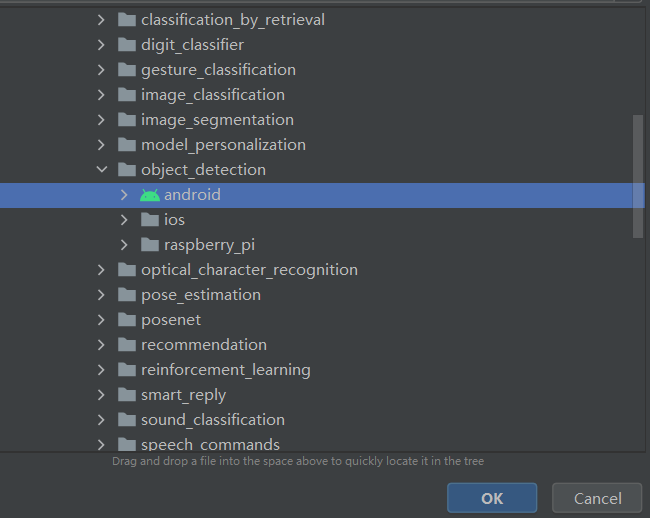Click the digit_classifier folder icon
Image resolution: width=650 pixels, height=518 pixels.
127,45
